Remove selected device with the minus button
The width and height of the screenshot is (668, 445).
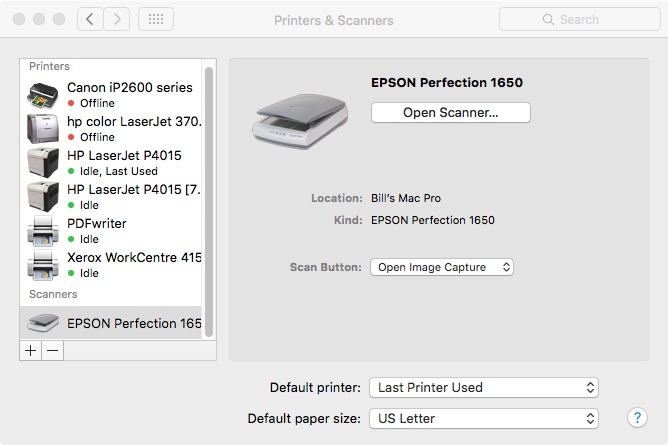52,350
